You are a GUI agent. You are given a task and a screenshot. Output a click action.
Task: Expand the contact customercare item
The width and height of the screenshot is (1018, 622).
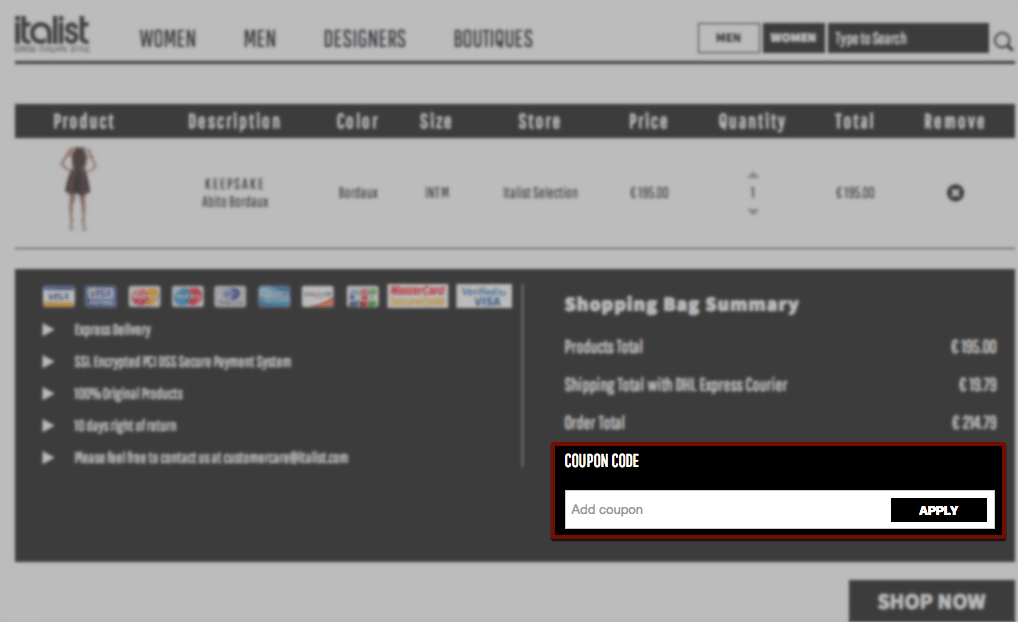(x=47, y=458)
